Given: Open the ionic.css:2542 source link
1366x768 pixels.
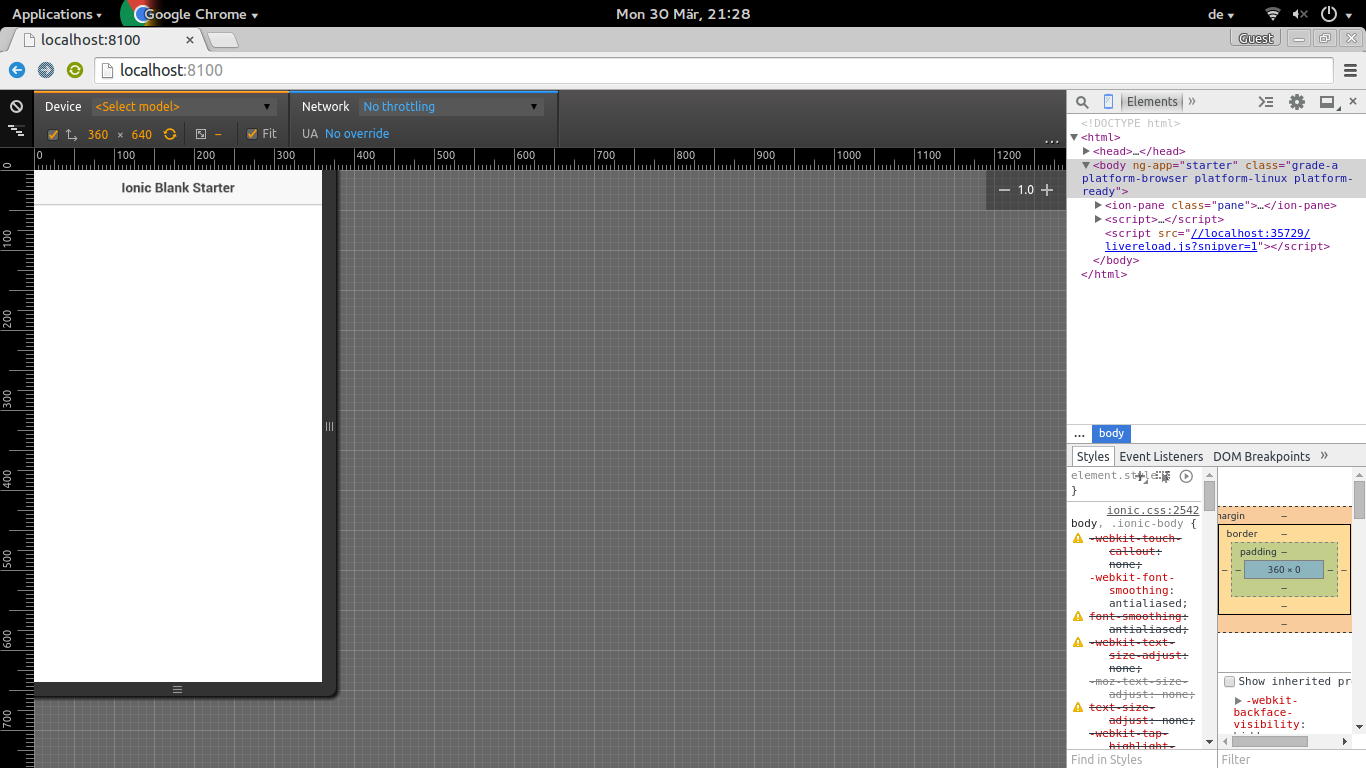Looking at the screenshot, I should [x=1152, y=511].
